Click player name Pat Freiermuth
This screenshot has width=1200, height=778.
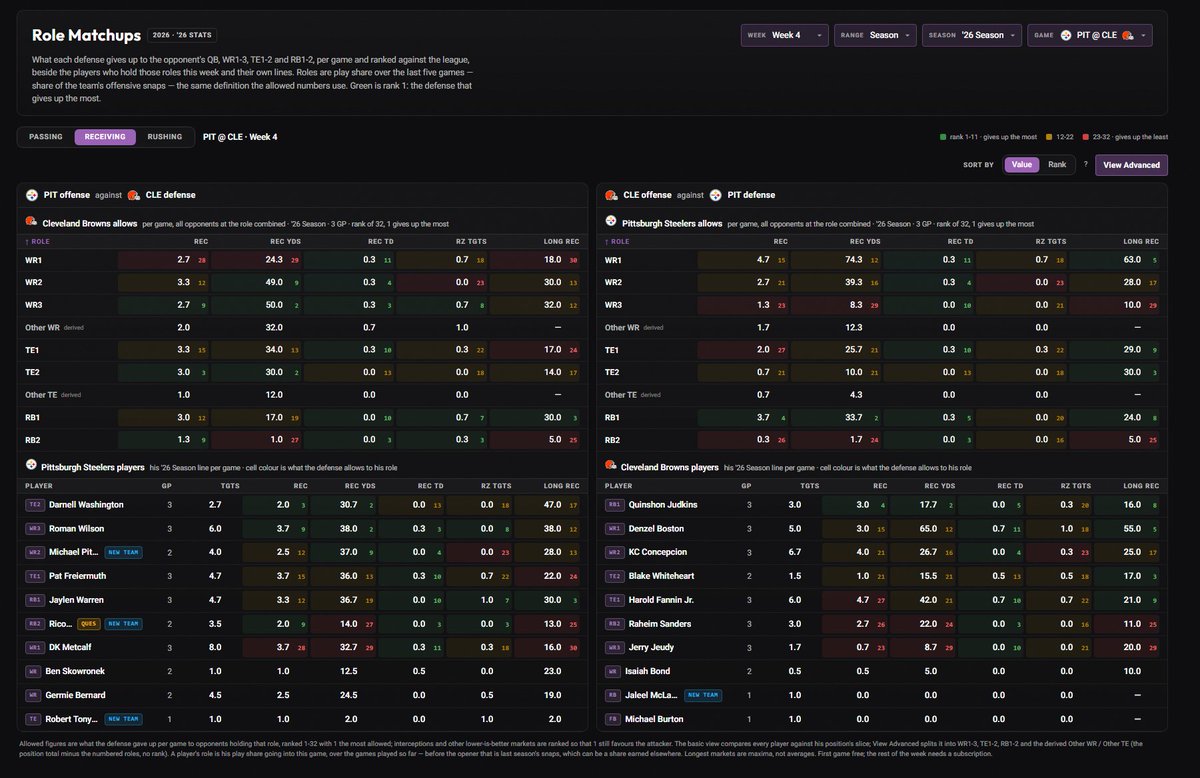point(80,576)
